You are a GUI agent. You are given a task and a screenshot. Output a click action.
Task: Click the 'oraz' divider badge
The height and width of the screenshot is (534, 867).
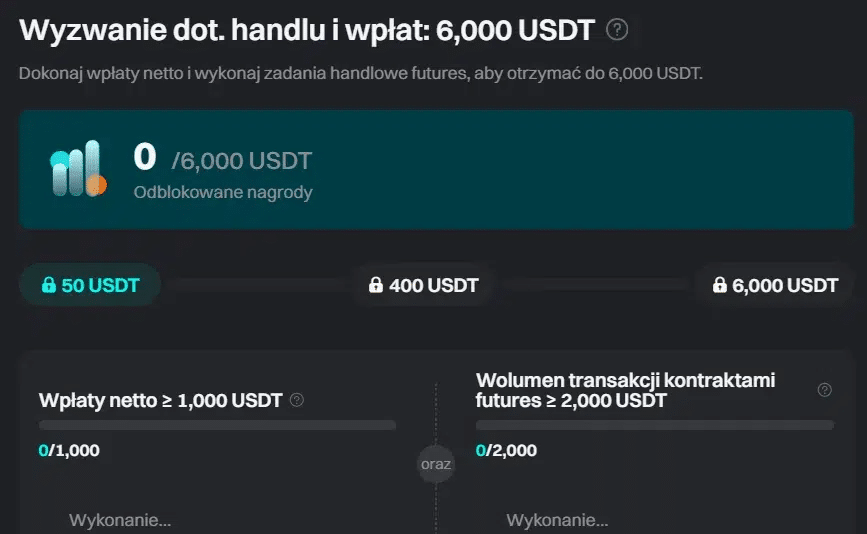pyautogui.click(x=436, y=464)
